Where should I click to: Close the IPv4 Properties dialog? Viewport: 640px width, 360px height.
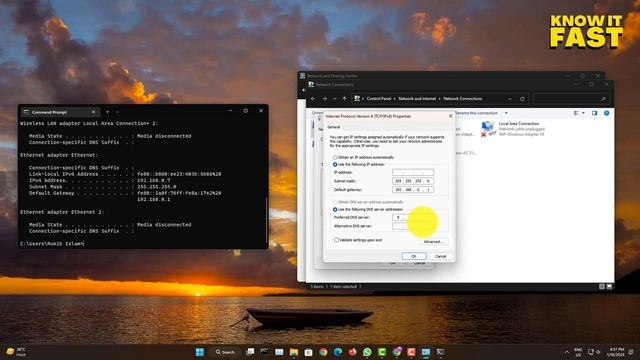[451, 116]
